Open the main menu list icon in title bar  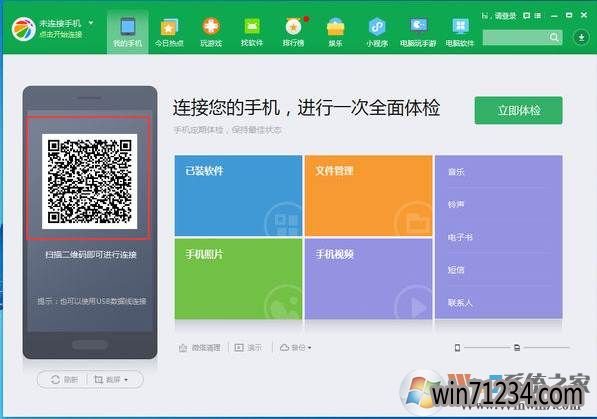pyautogui.click(x=538, y=16)
